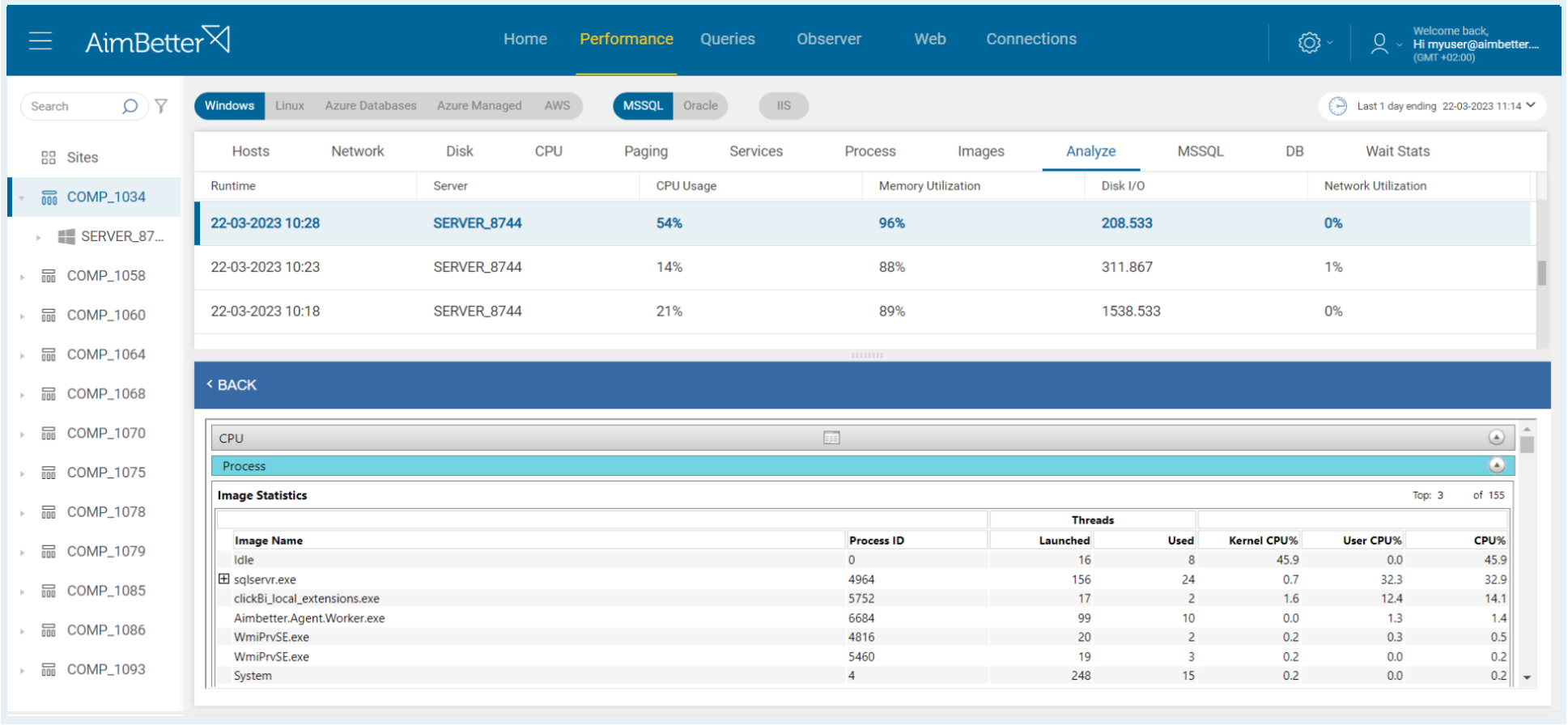Switch platform filter to AWS
Image resolution: width=1568 pixels, height=725 pixels.
(x=557, y=106)
